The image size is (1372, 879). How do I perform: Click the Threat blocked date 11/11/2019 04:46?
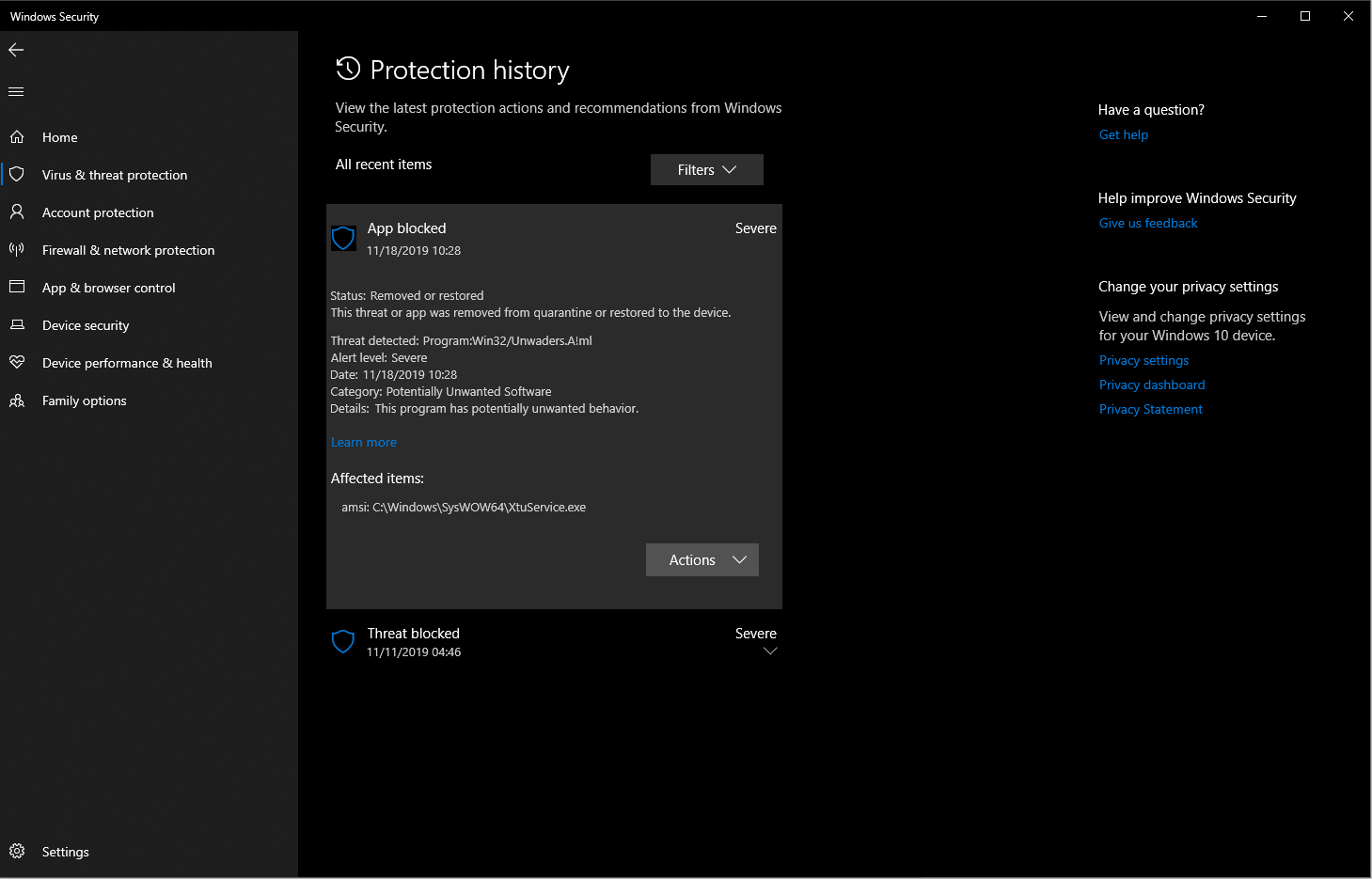click(x=414, y=652)
